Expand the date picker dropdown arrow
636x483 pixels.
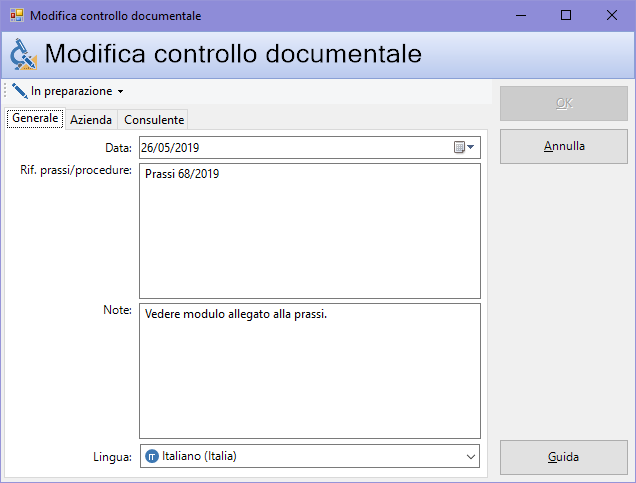pos(471,147)
